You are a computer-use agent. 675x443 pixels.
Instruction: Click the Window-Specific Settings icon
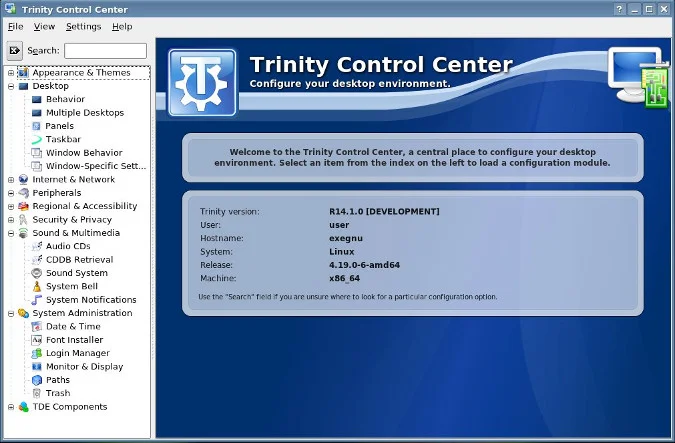pyautogui.click(x=37, y=166)
